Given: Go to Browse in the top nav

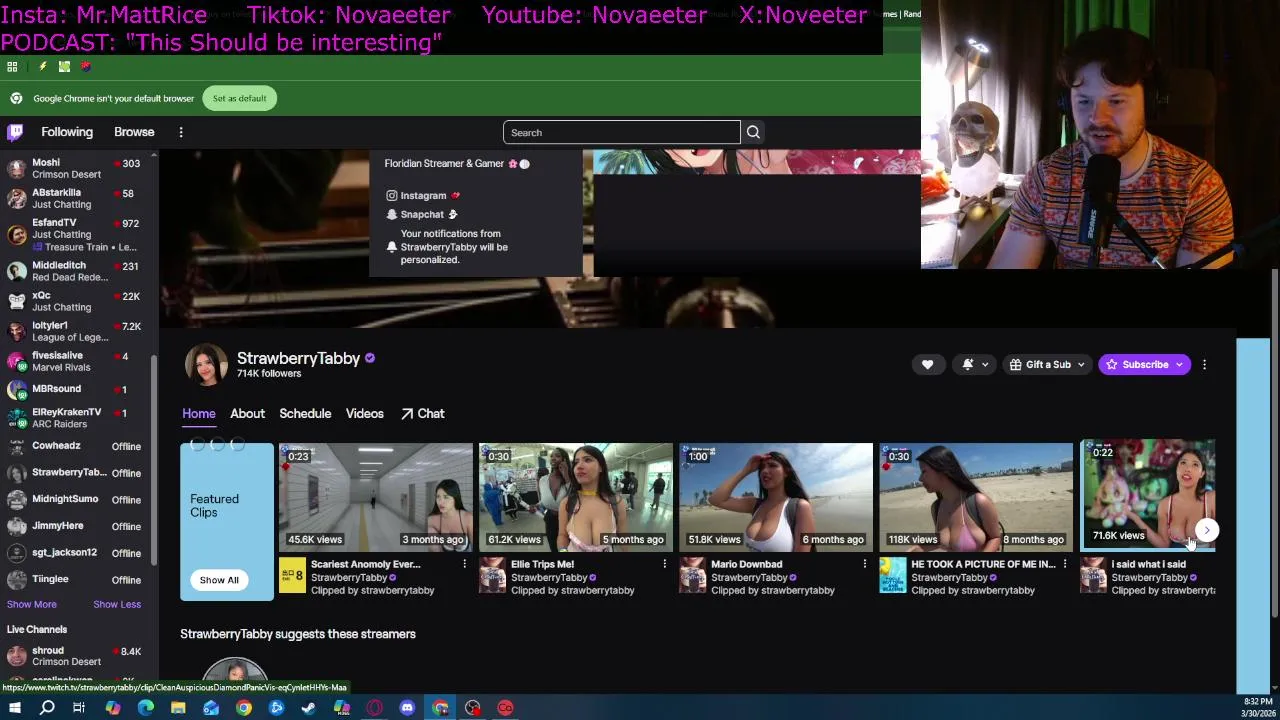Looking at the screenshot, I should (x=134, y=132).
